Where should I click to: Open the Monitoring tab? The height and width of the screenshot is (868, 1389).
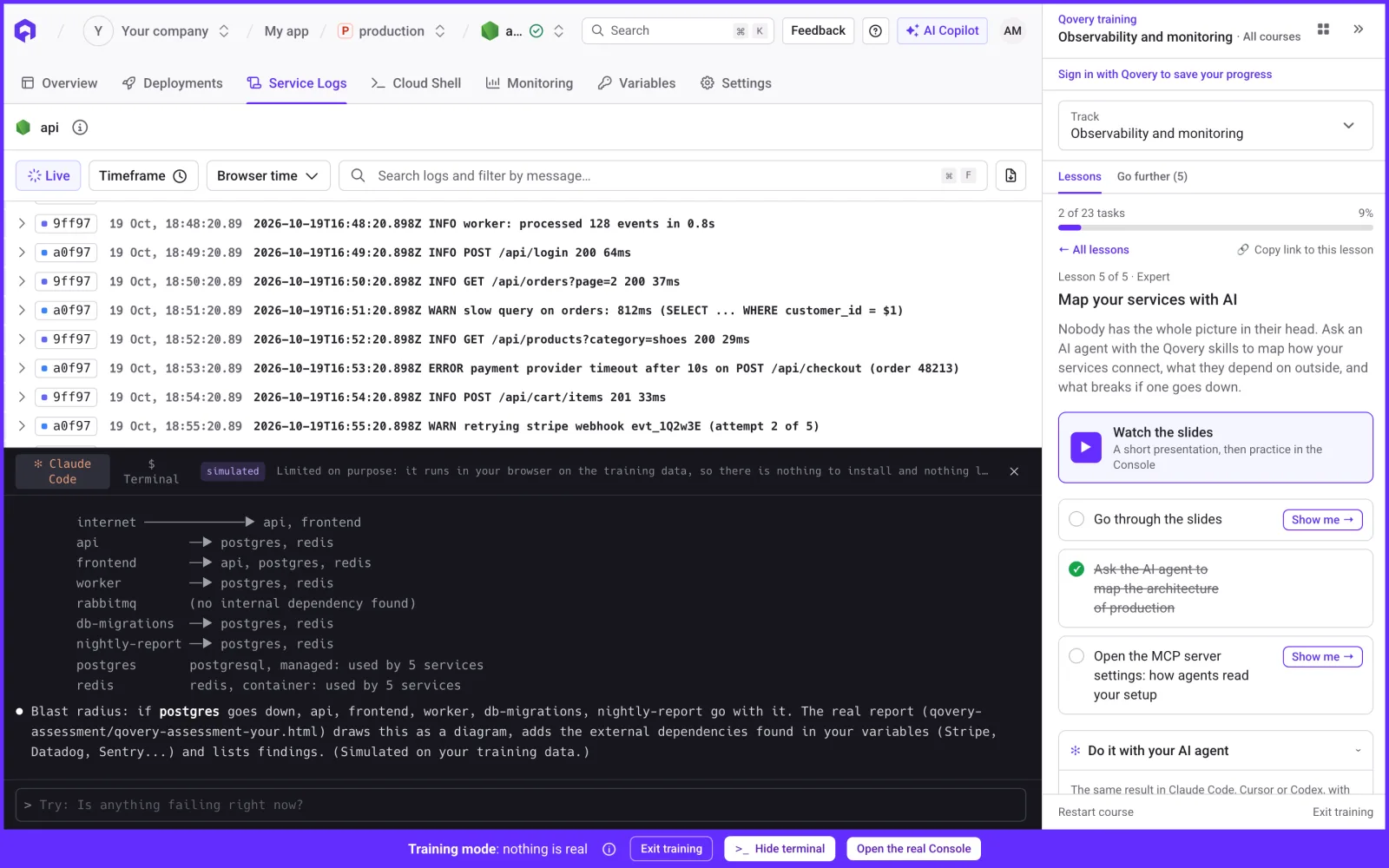tap(530, 83)
